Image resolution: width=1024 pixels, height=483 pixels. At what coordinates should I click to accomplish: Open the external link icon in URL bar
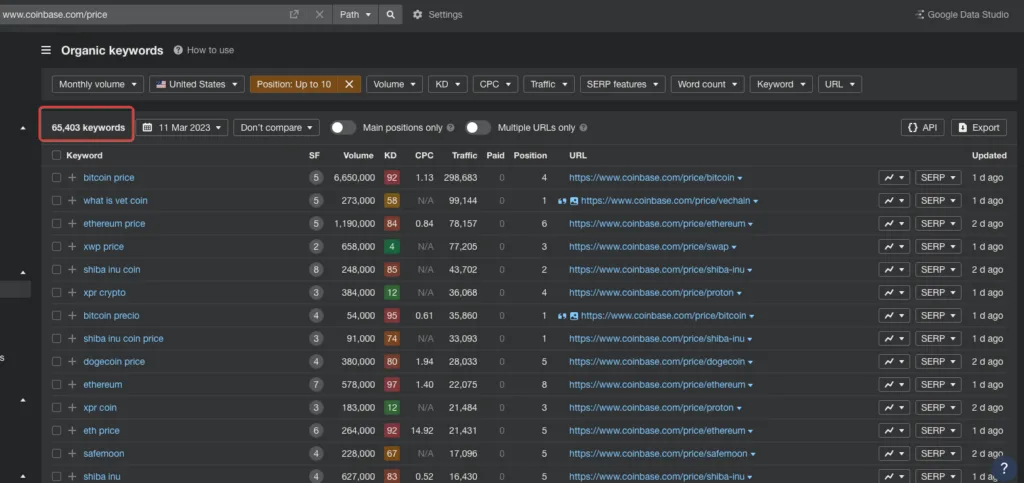[294, 14]
